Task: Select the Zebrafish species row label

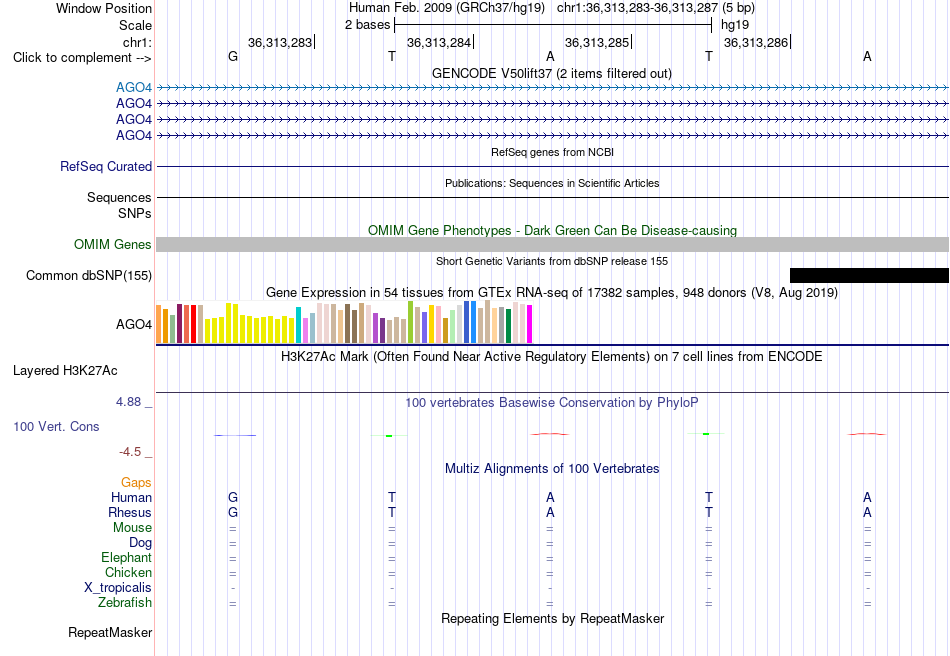Action: [x=125, y=603]
